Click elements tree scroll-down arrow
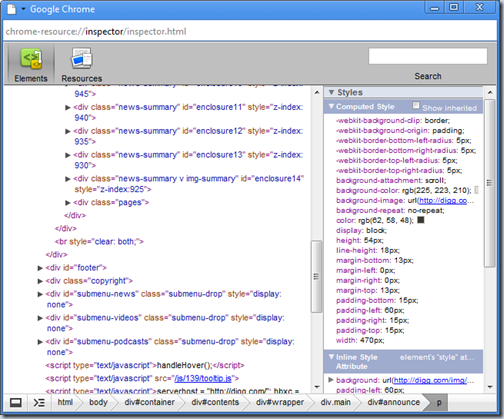This screenshot has width=504, height=419. click(317, 387)
